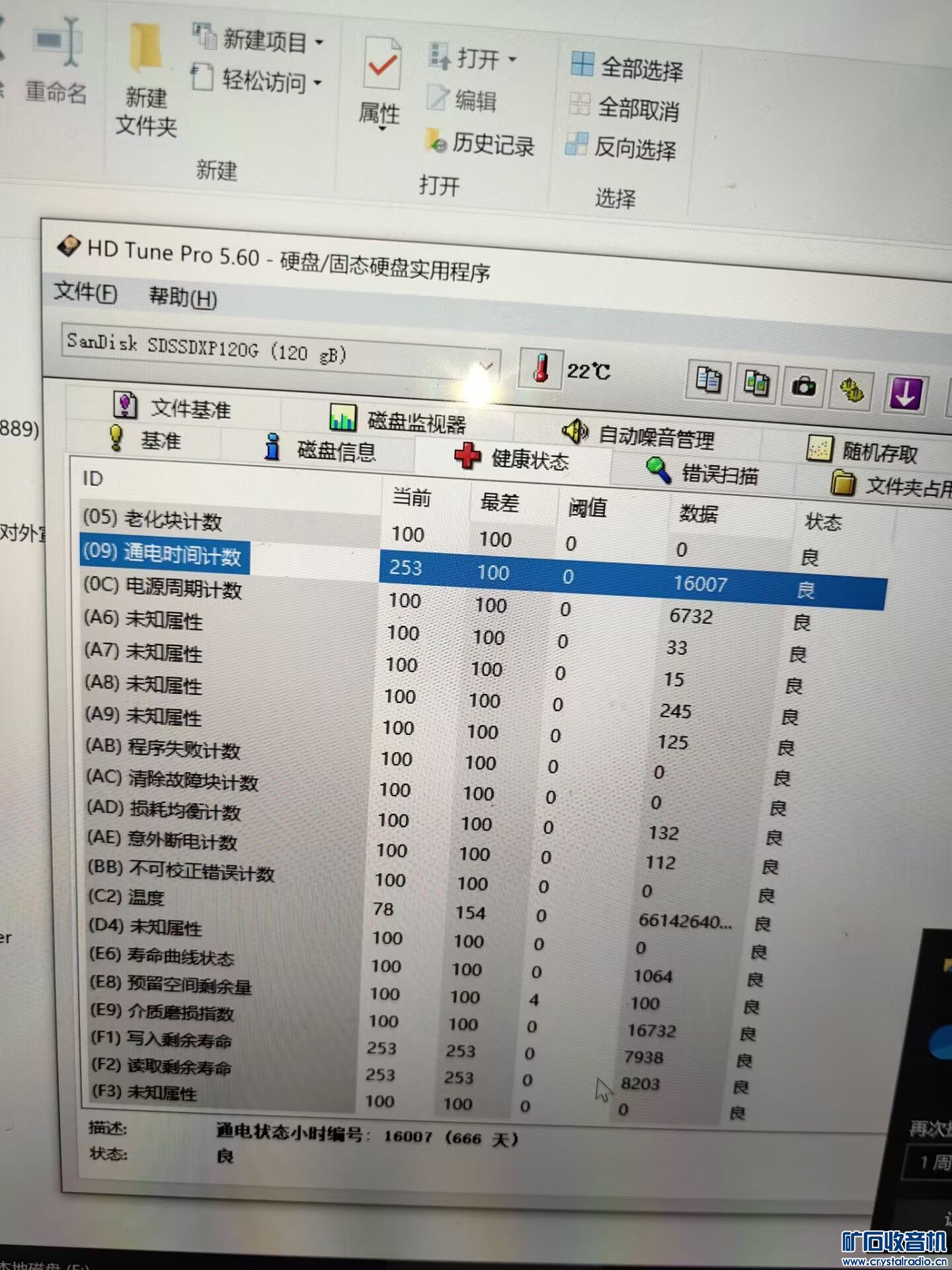The width and height of the screenshot is (952, 1270).
Task: Open the SanDisk SDSSDXP120G drive dropdown
Action: pos(487,365)
